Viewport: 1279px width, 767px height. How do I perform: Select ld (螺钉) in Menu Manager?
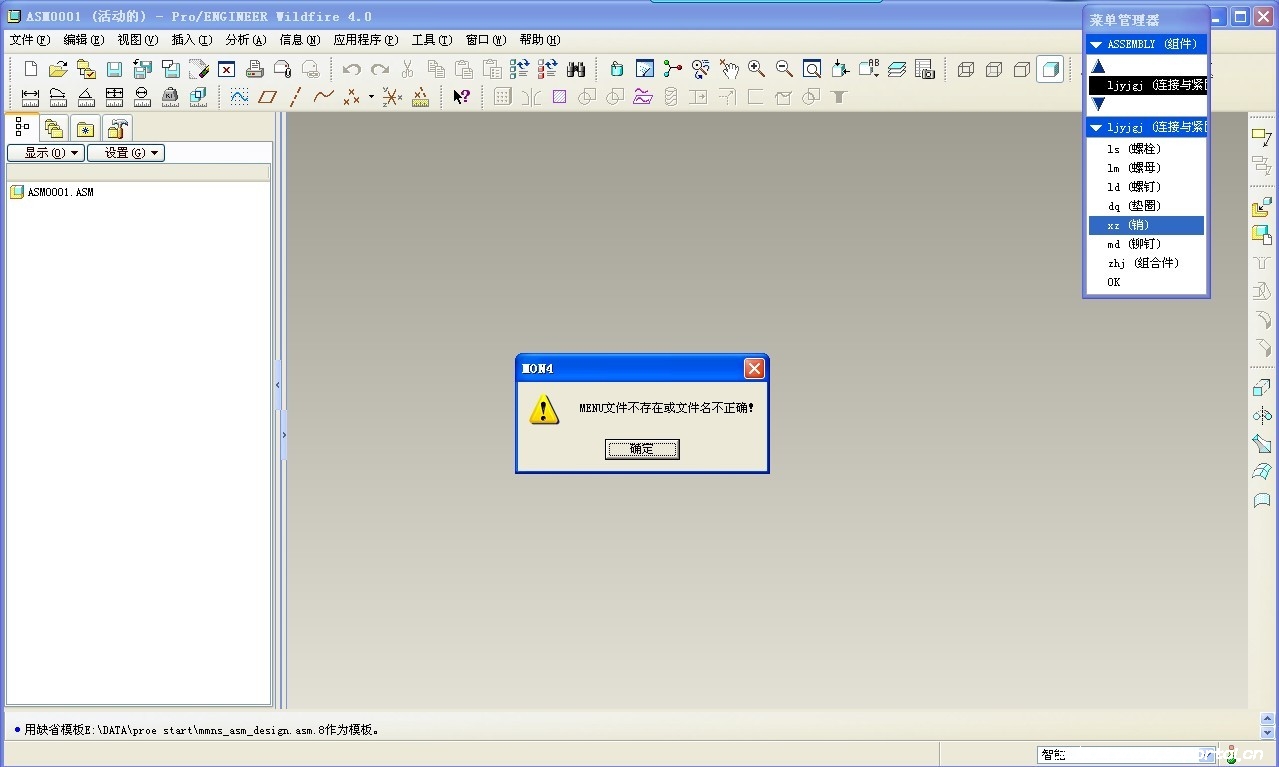pyautogui.click(x=1146, y=187)
